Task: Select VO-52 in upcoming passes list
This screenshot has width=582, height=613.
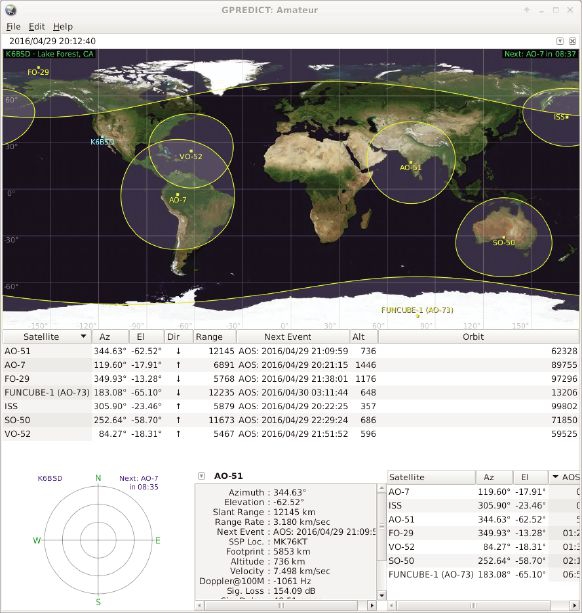Action: click(483, 547)
